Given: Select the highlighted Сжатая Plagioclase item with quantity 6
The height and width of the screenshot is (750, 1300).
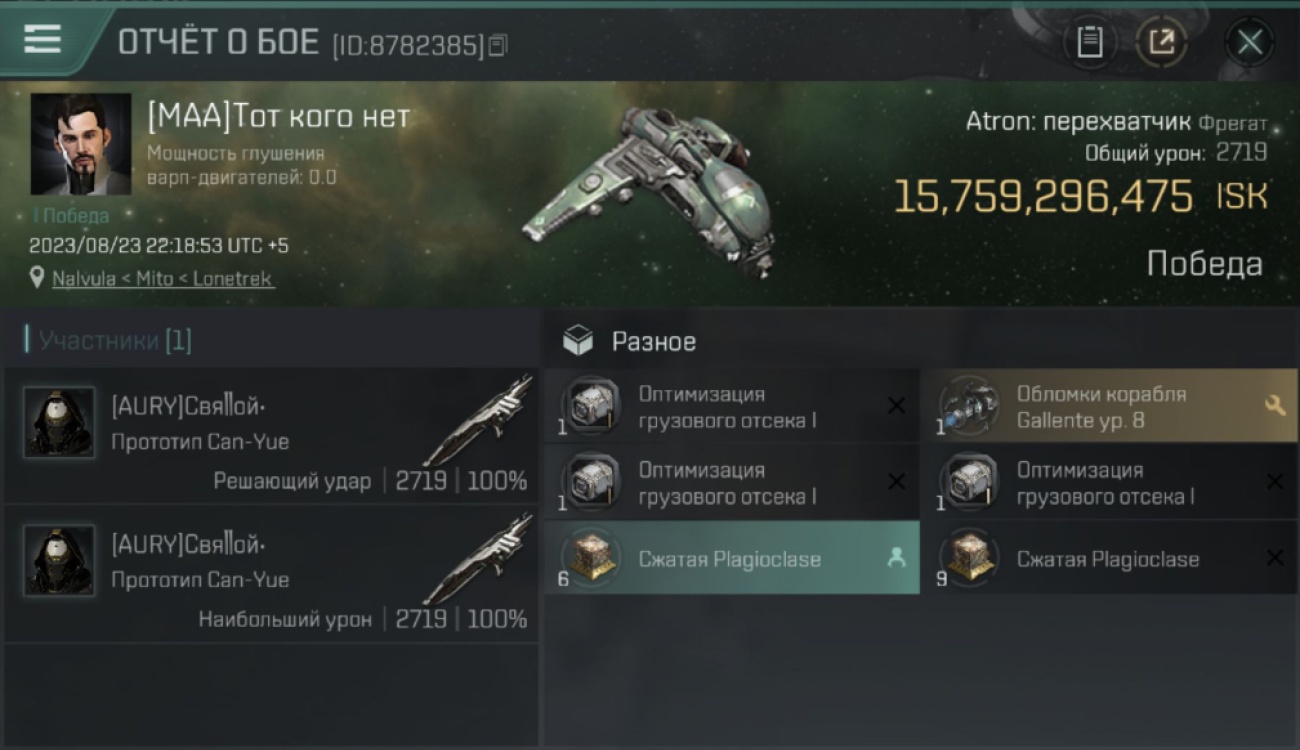Looking at the screenshot, I should click(732, 558).
